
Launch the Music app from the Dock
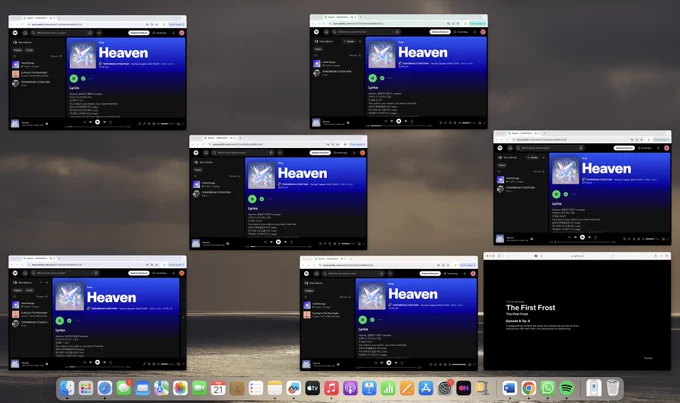331,388
